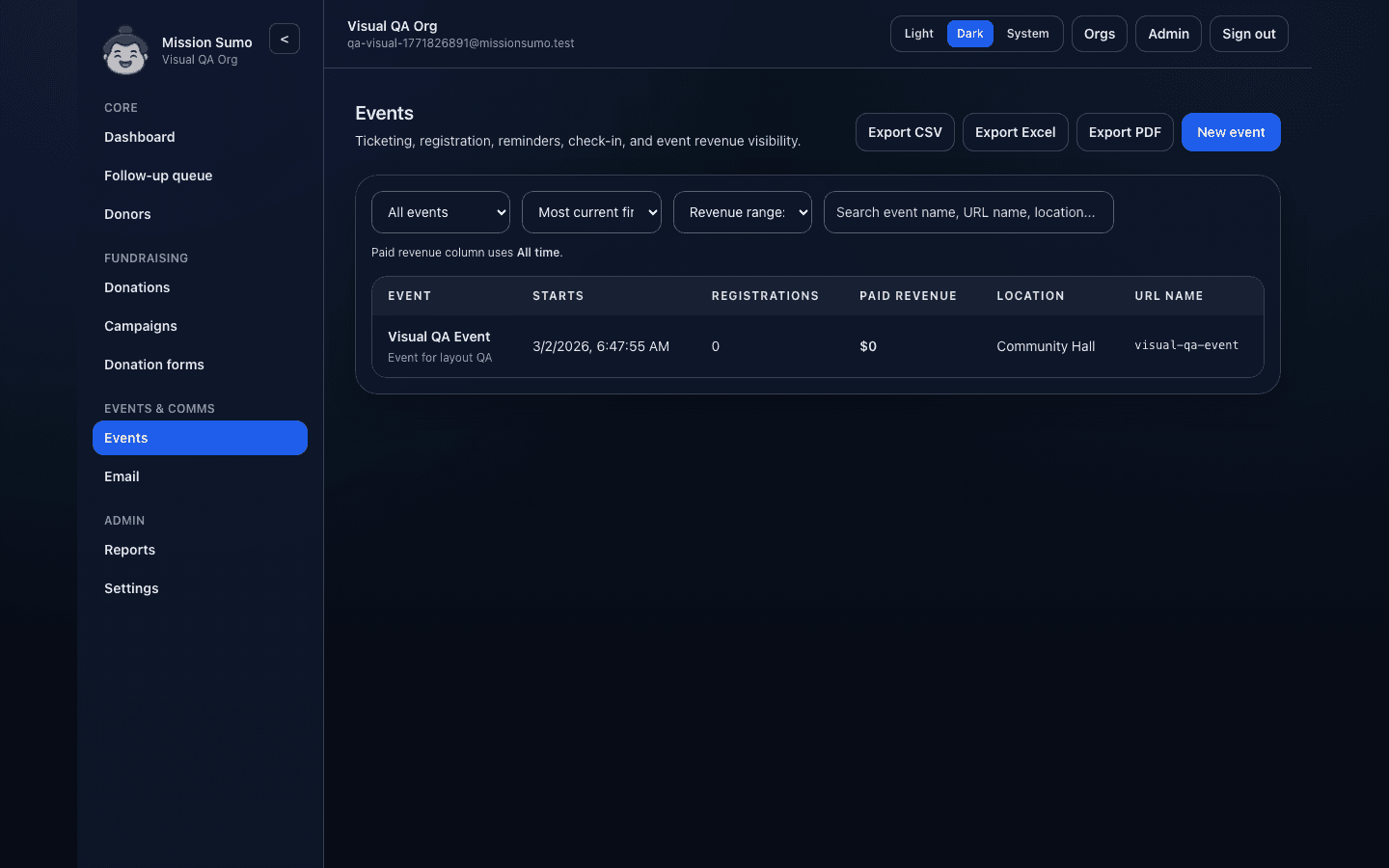Open the Dashboard page

(139, 136)
